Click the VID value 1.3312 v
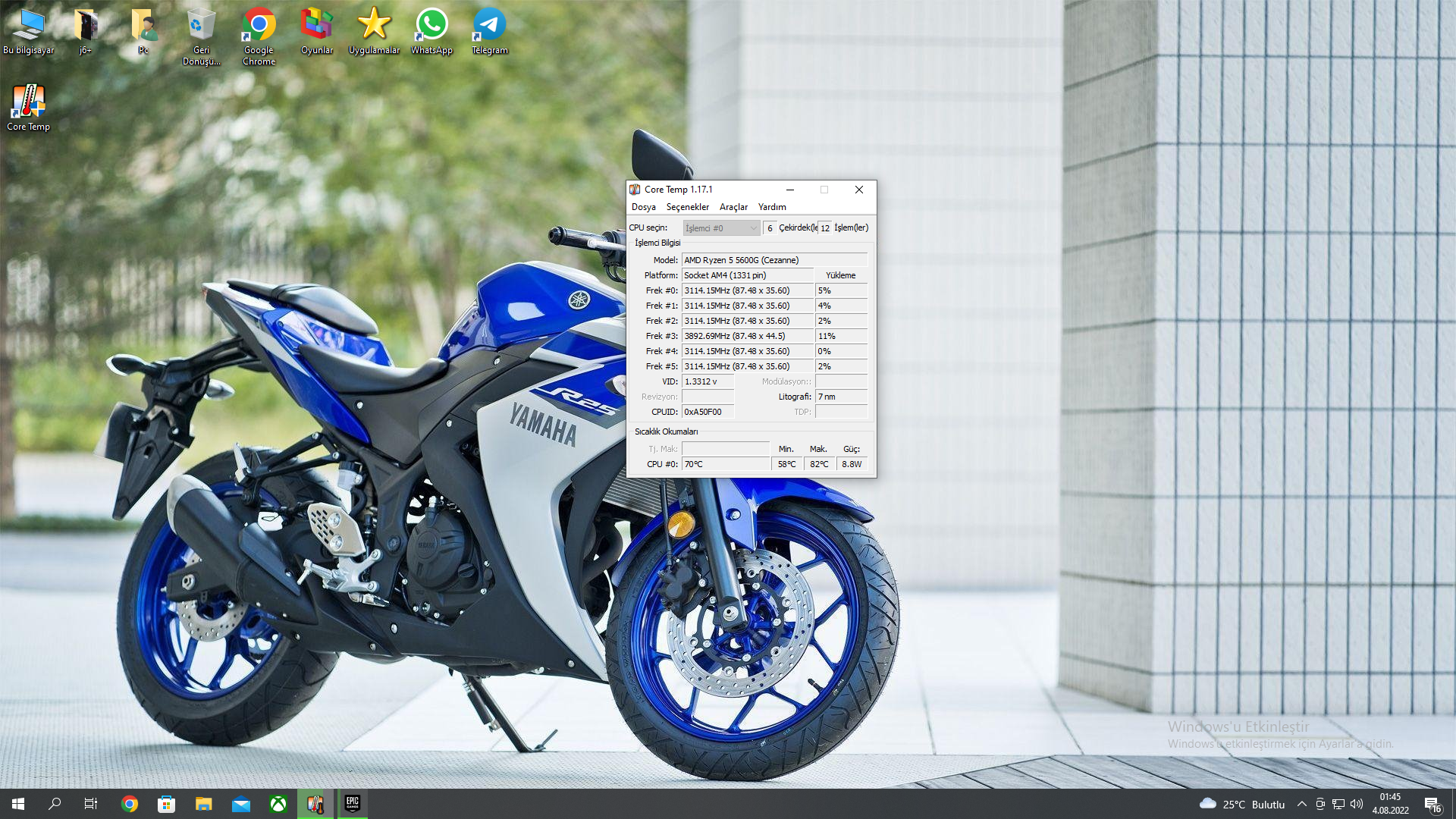 coord(708,381)
